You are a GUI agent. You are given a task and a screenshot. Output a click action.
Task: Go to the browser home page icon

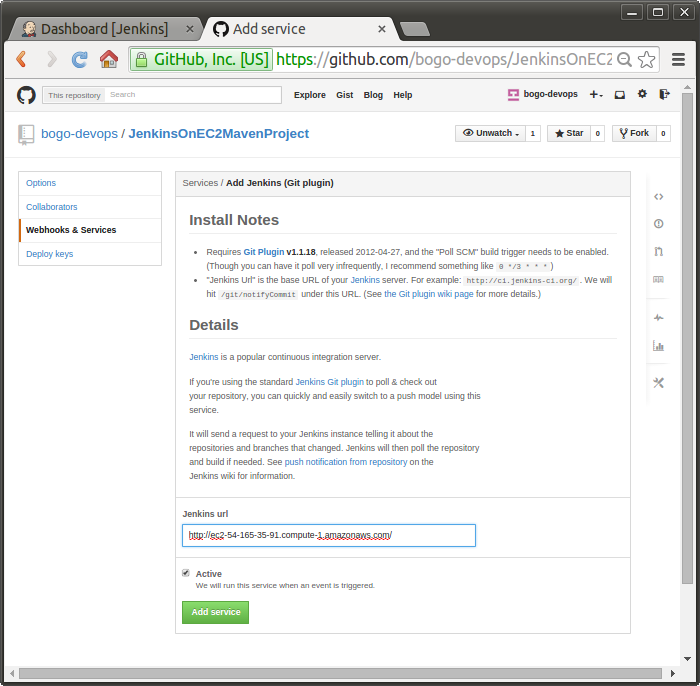(108, 59)
